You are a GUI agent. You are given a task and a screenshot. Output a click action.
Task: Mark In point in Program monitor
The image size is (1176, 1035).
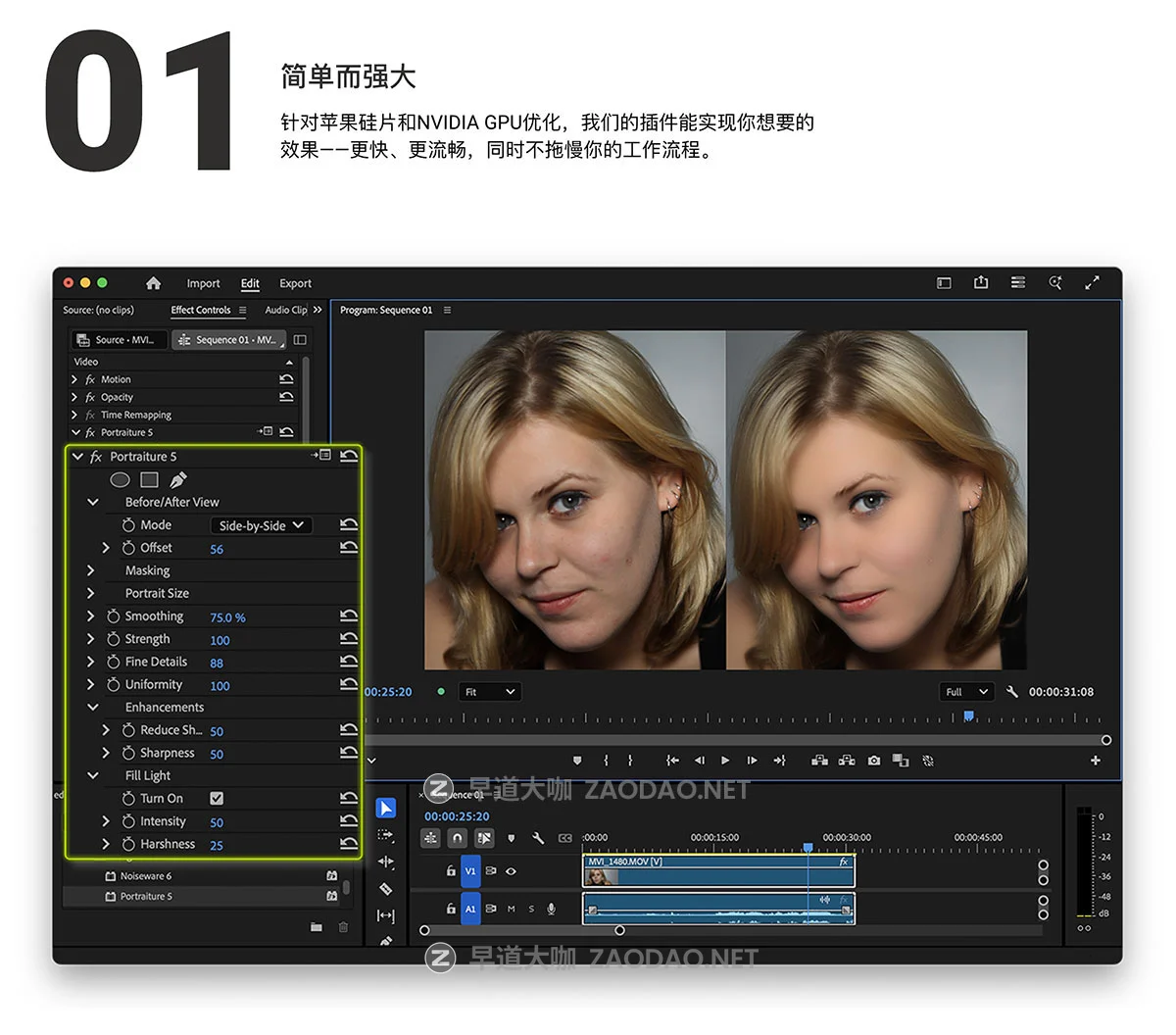click(x=606, y=761)
